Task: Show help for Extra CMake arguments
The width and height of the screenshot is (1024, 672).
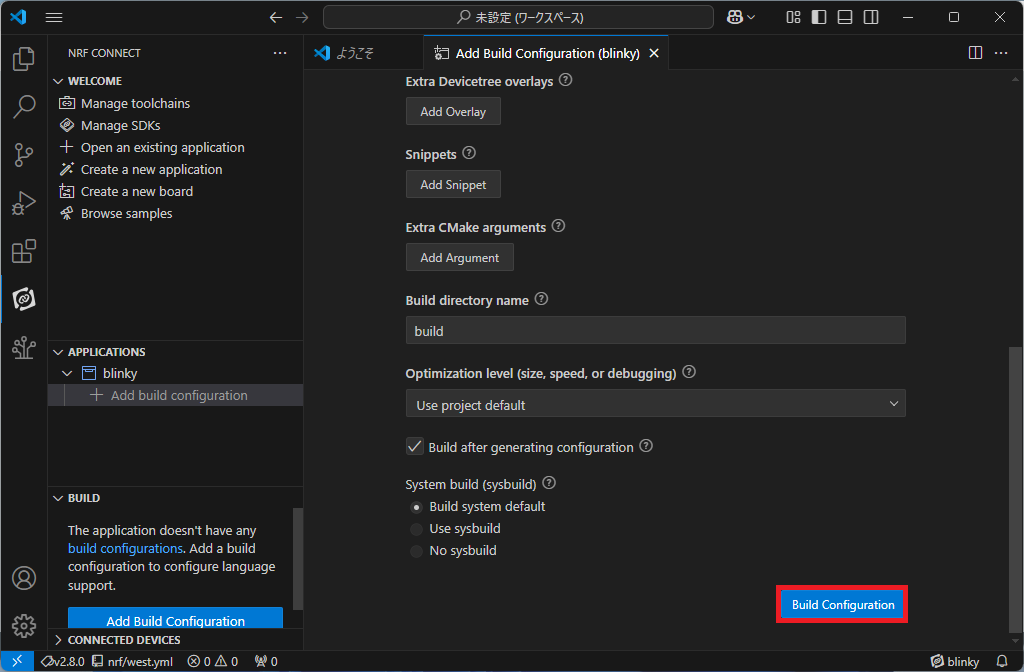Action: point(558,226)
